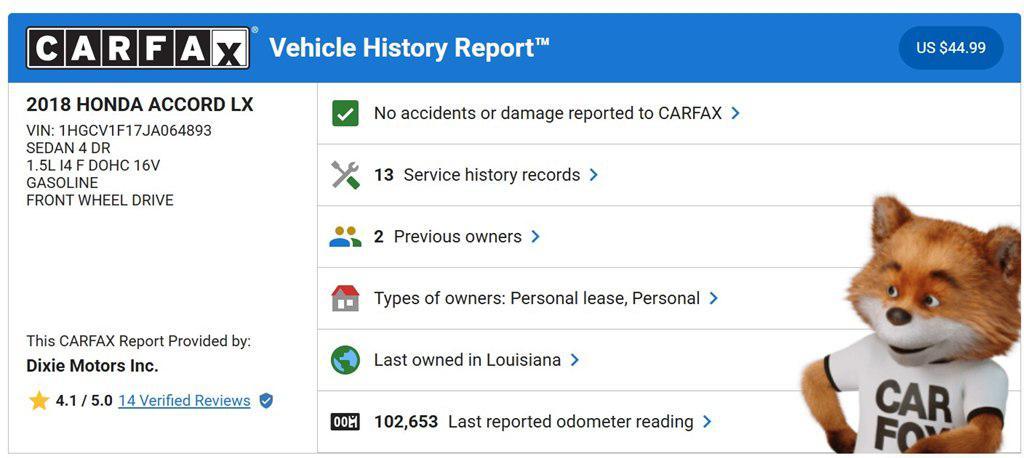Click the odometer icon

click(x=345, y=422)
